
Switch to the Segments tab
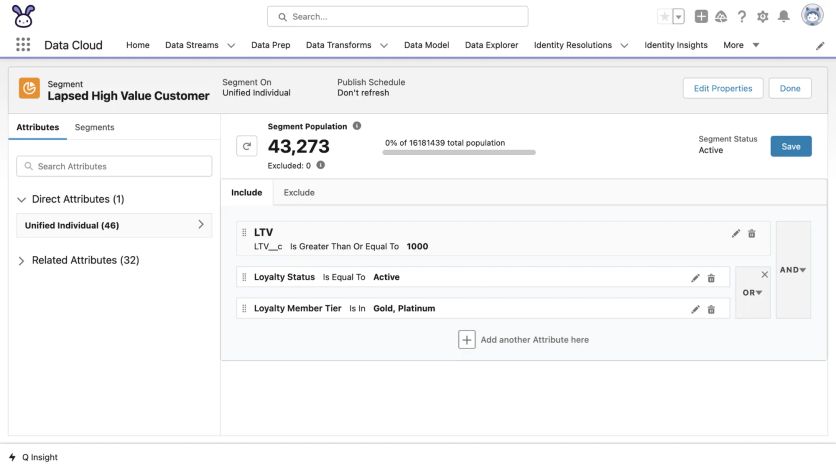point(94,127)
